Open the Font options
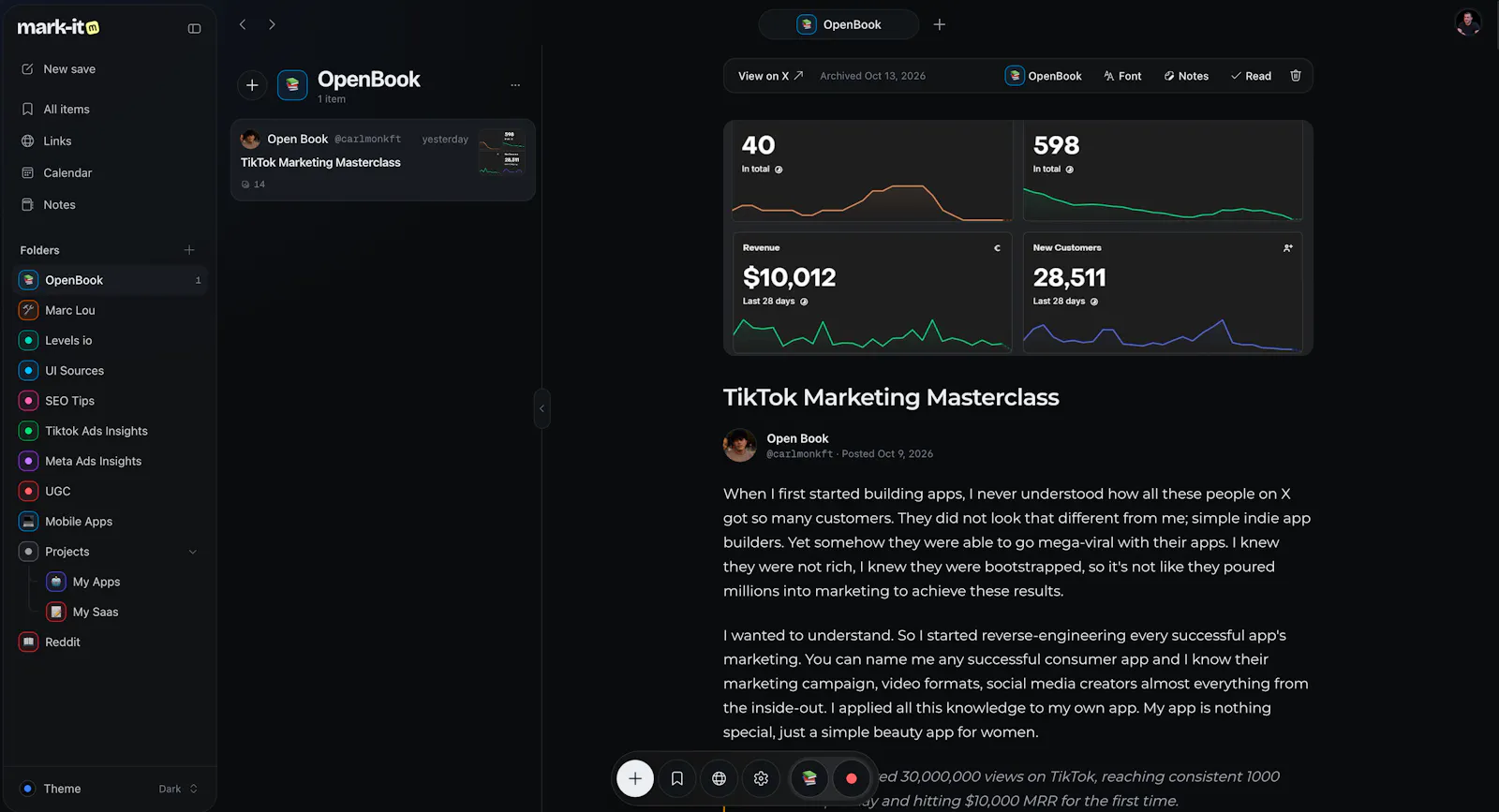1499x812 pixels. point(1122,76)
